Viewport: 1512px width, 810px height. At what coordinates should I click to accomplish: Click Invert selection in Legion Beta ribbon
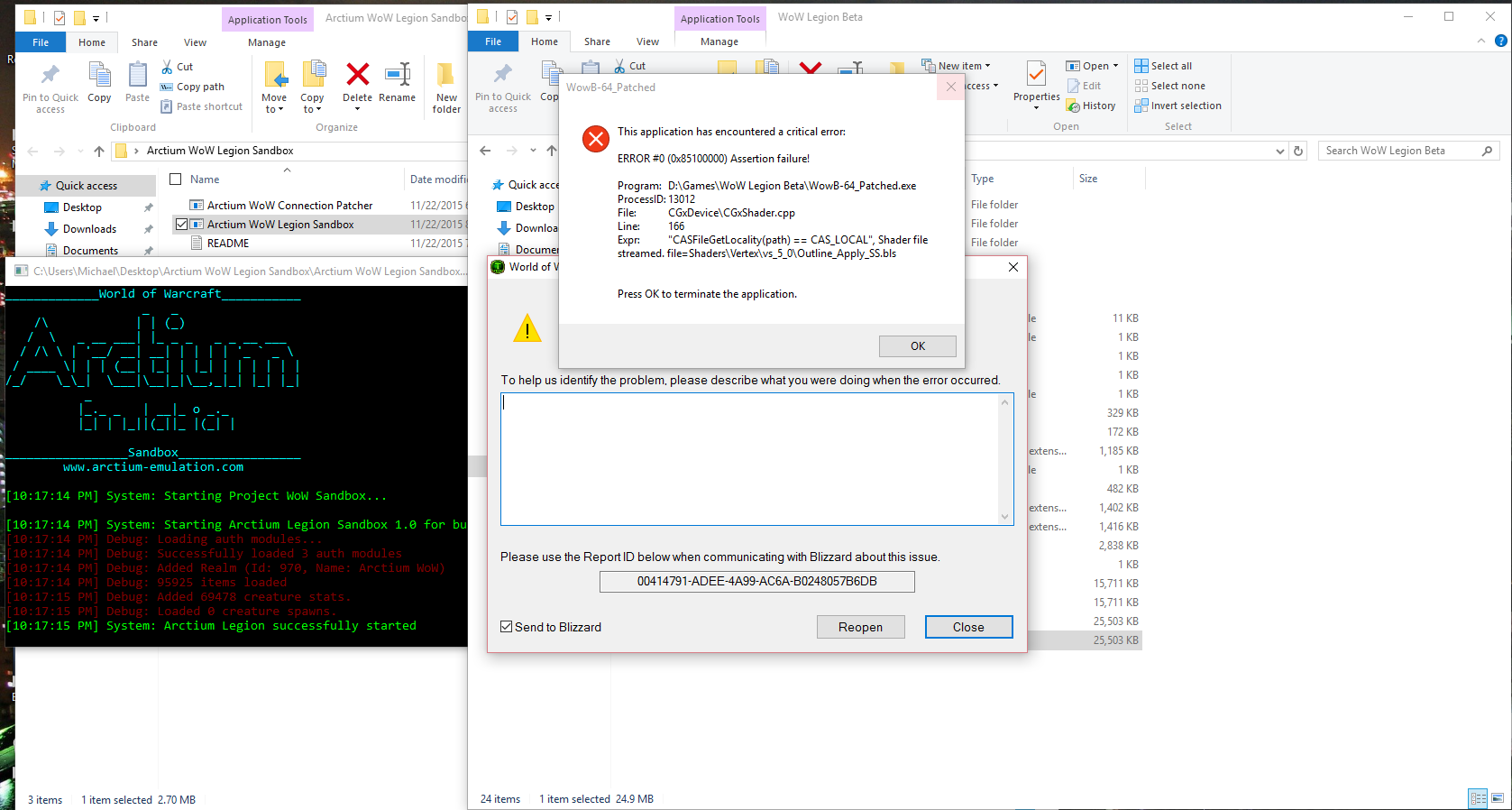[x=1178, y=106]
